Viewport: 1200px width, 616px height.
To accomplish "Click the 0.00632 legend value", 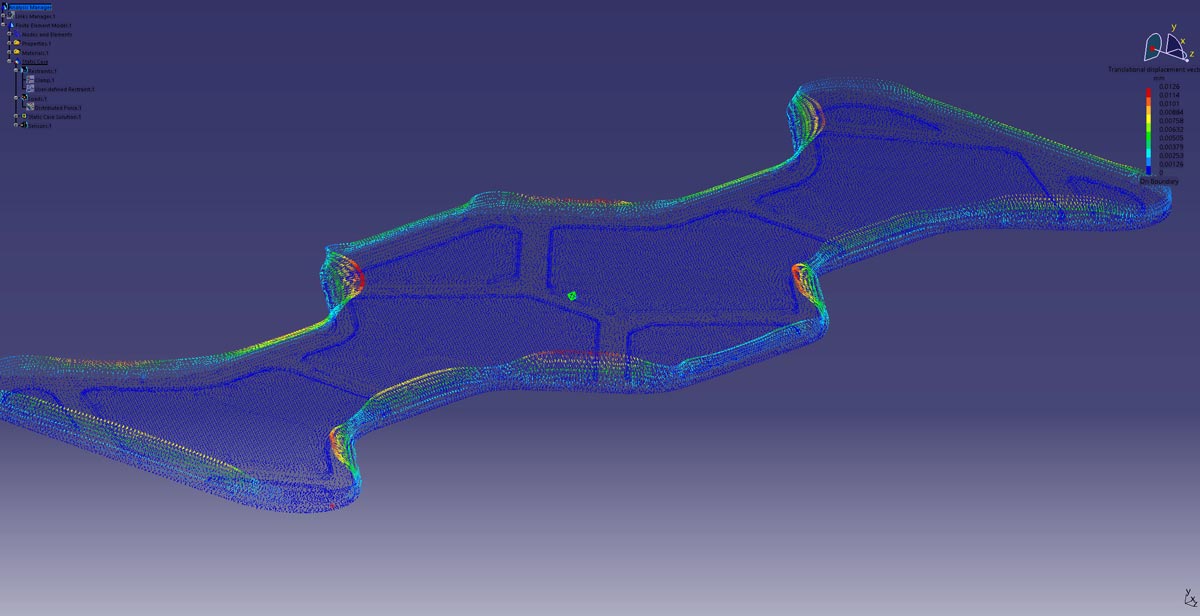I will click(x=1171, y=129).
